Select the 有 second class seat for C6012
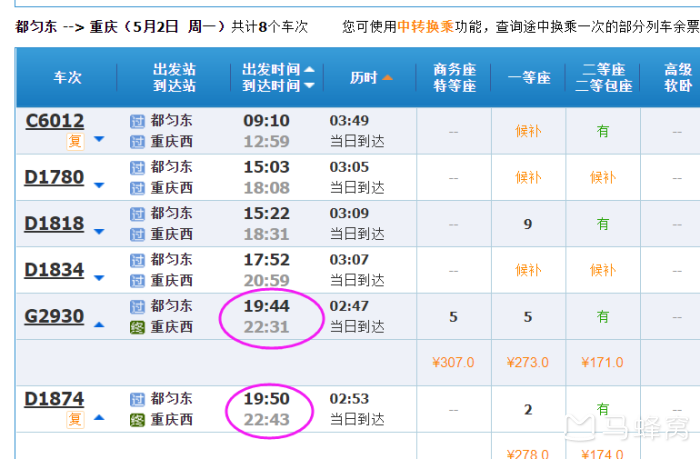This screenshot has height=459, width=700. click(x=603, y=130)
